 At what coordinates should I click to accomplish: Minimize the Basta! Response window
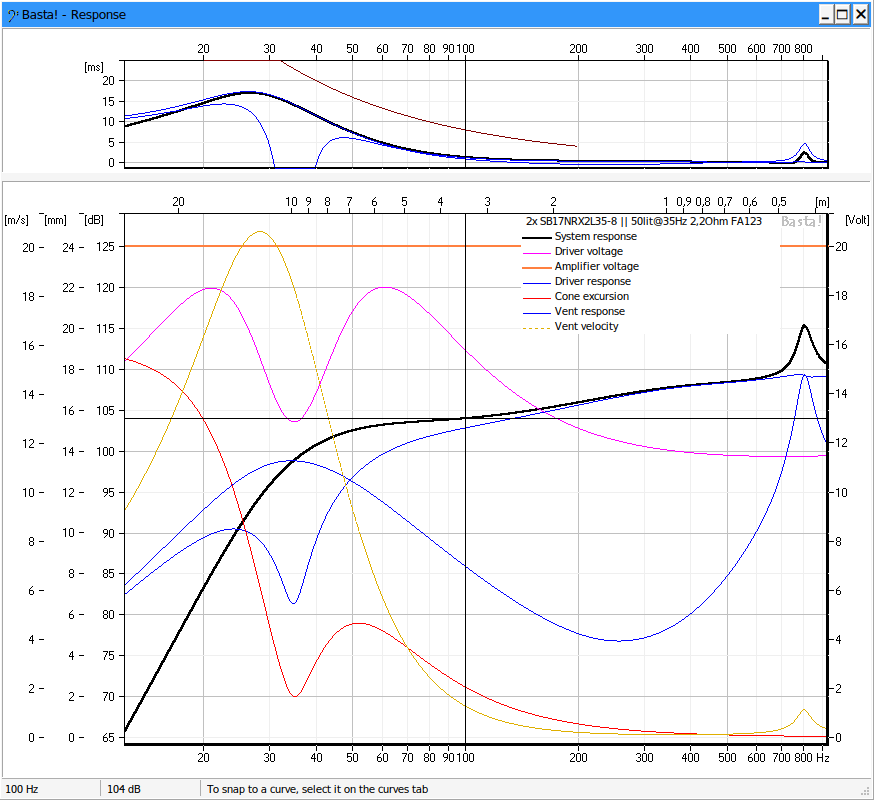coord(826,14)
